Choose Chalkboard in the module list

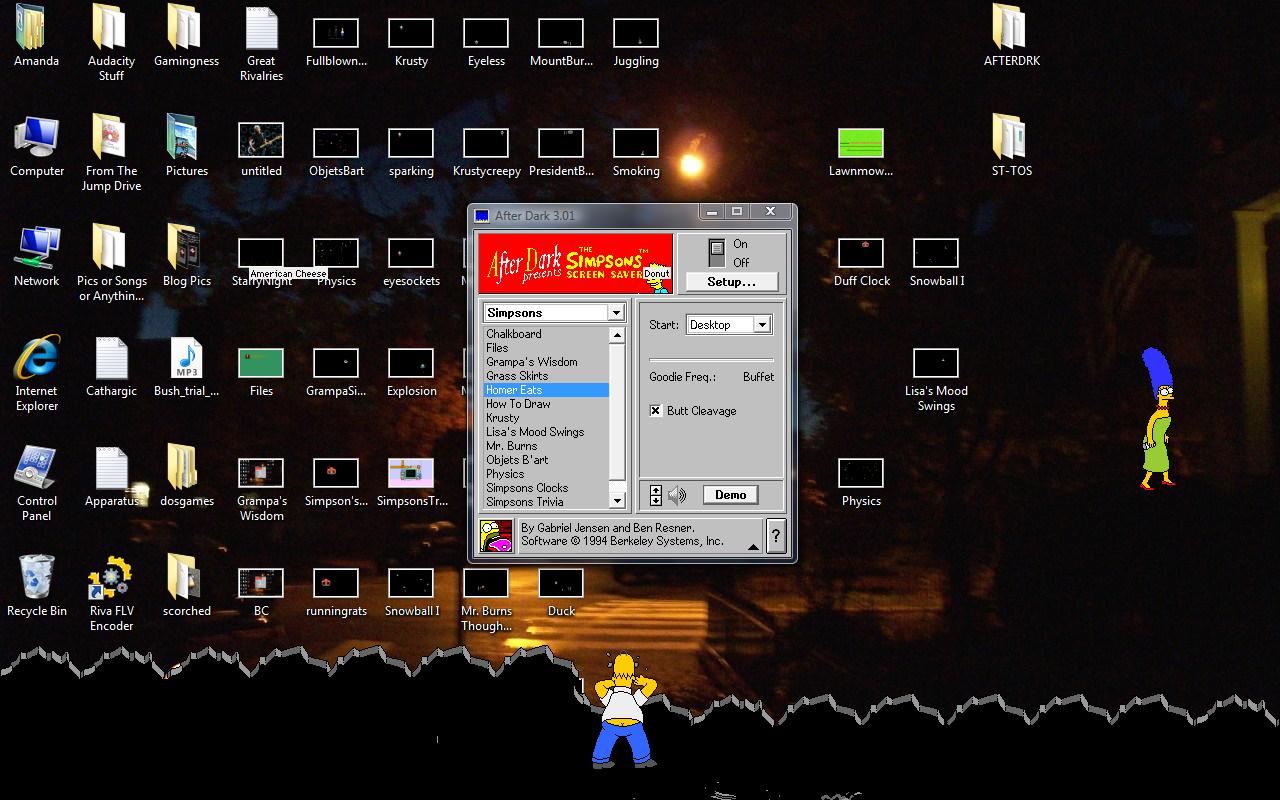point(546,334)
